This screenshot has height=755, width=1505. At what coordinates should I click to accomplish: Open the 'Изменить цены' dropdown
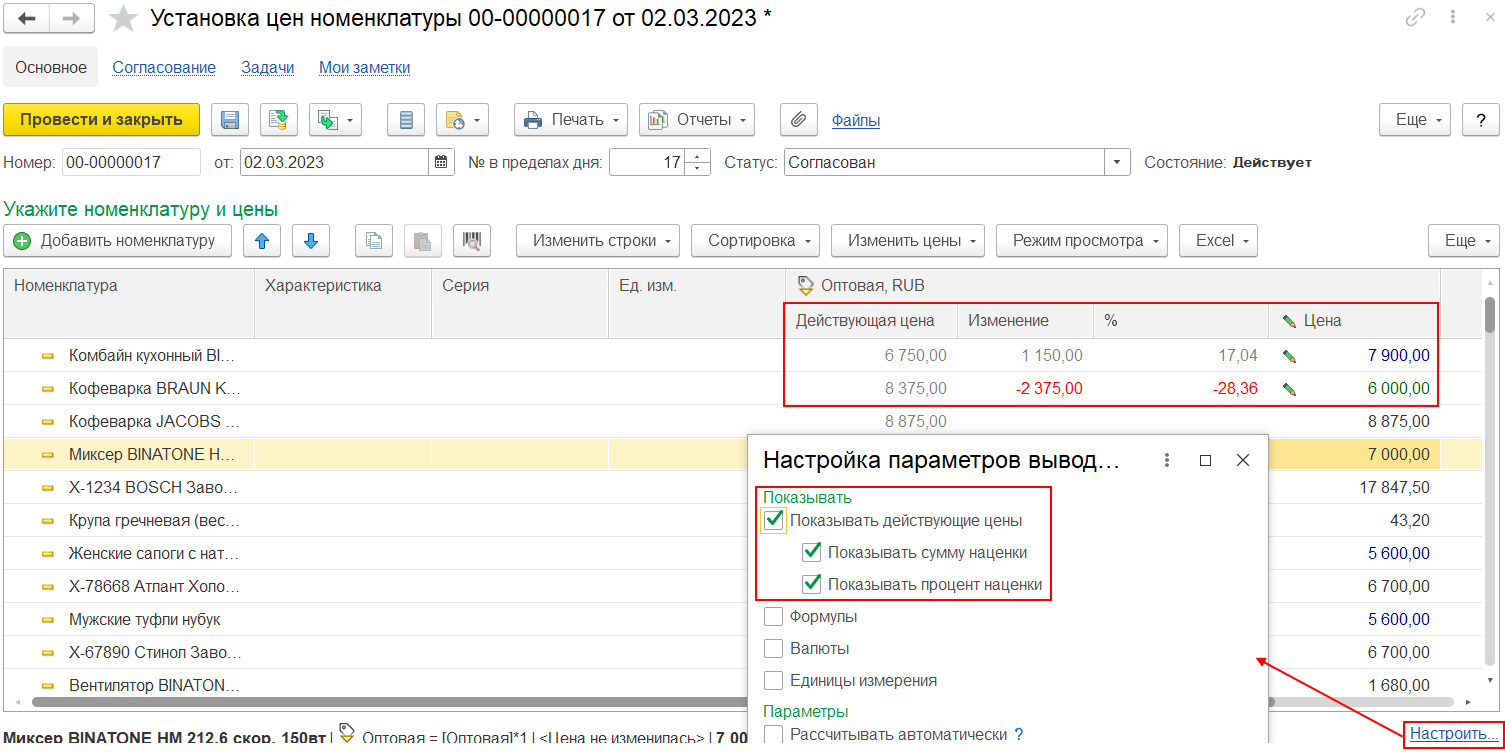[x=907, y=241]
